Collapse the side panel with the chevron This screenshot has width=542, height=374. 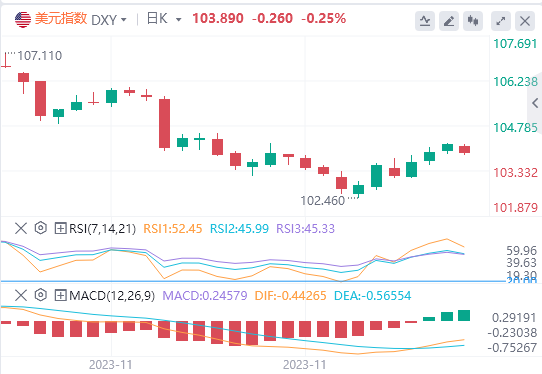[x=535, y=103]
